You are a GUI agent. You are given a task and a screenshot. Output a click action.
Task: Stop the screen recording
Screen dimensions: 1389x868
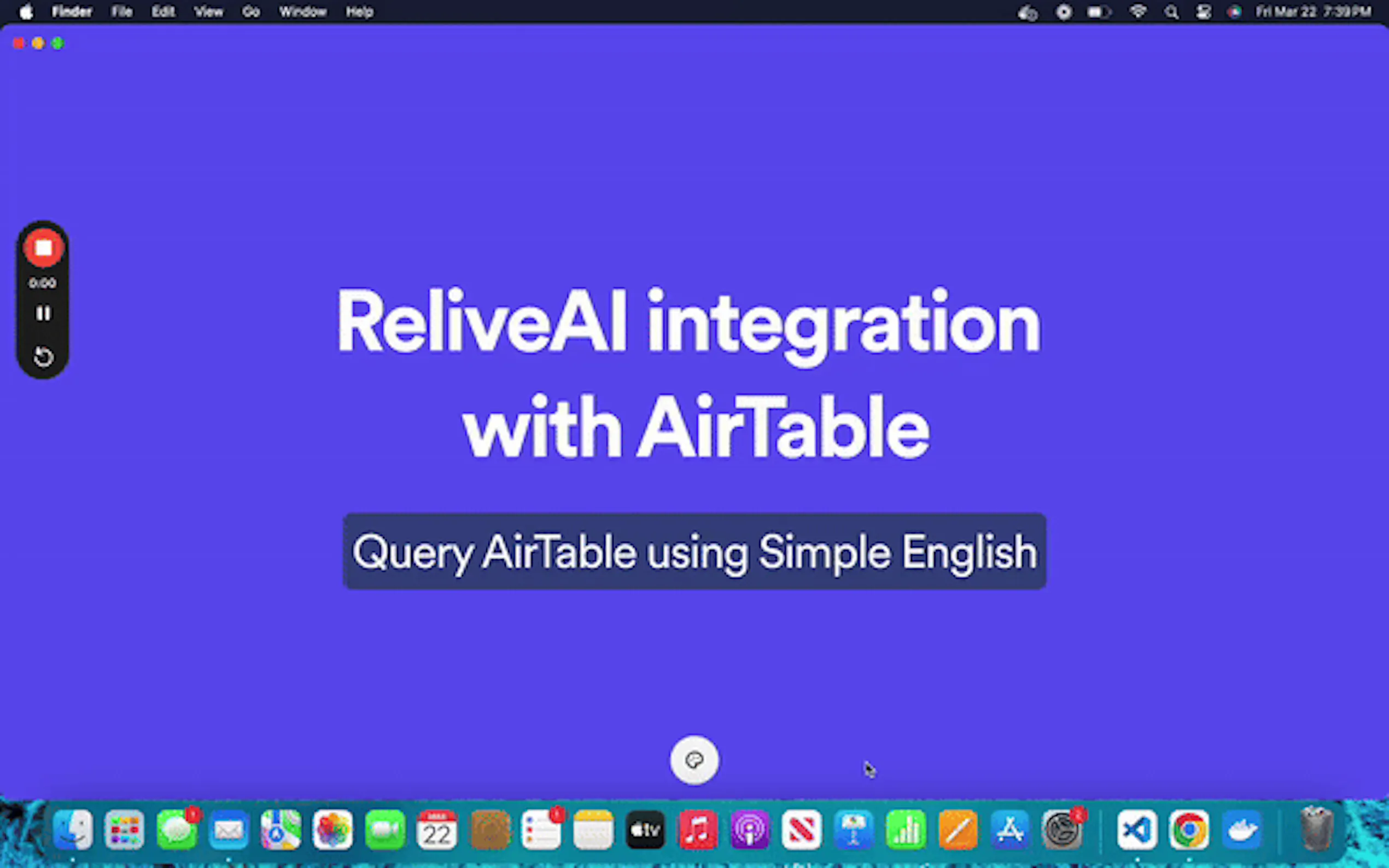click(43, 248)
